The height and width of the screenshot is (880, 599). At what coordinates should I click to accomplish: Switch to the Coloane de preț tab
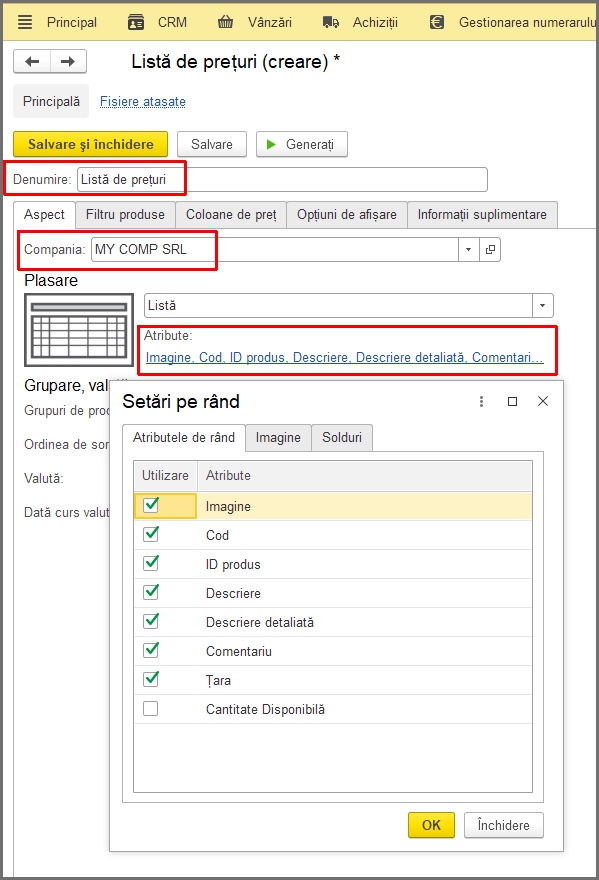coord(231,215)
